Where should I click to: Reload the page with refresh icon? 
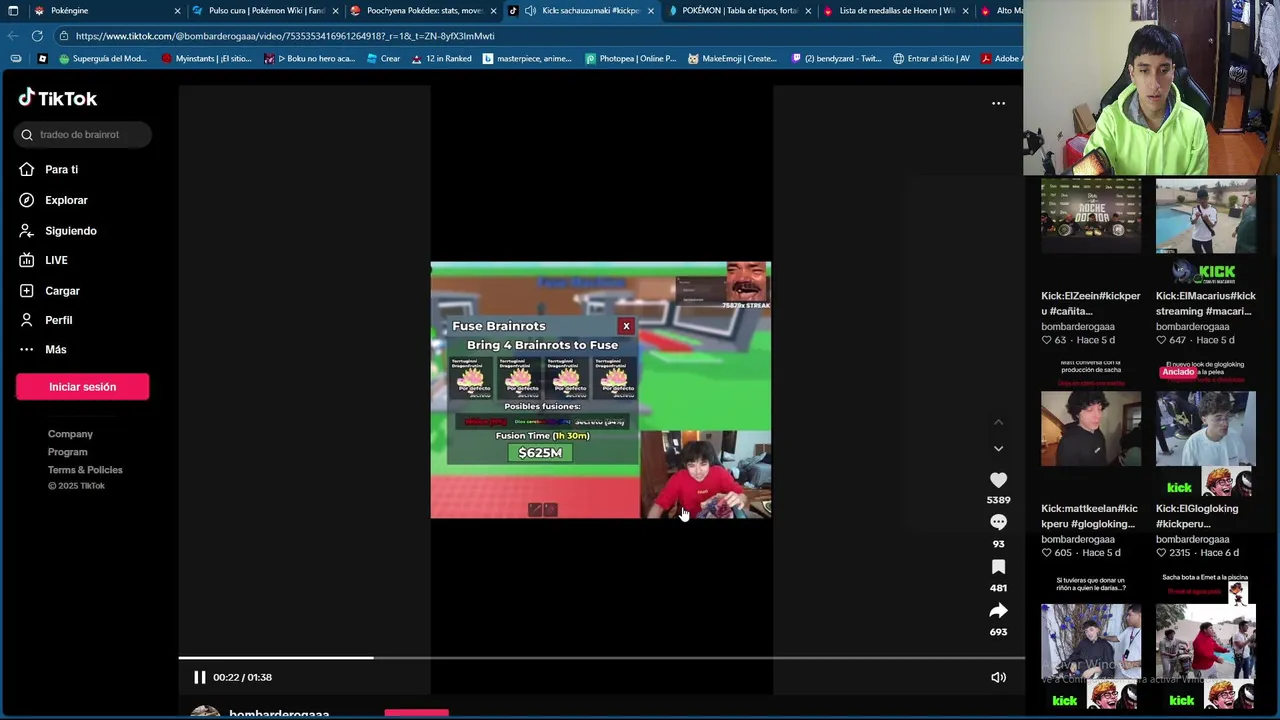coord(37,36)
